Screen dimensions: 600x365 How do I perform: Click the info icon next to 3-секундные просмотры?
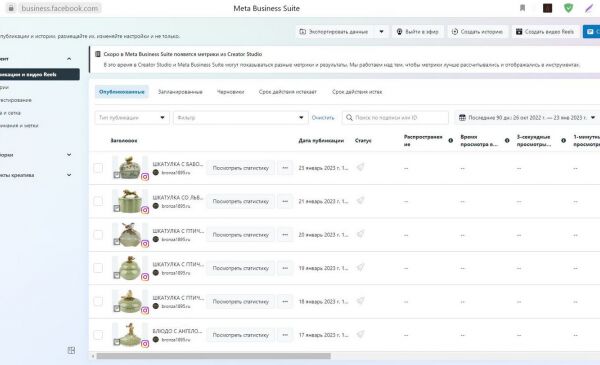click(x=563, y=140)
